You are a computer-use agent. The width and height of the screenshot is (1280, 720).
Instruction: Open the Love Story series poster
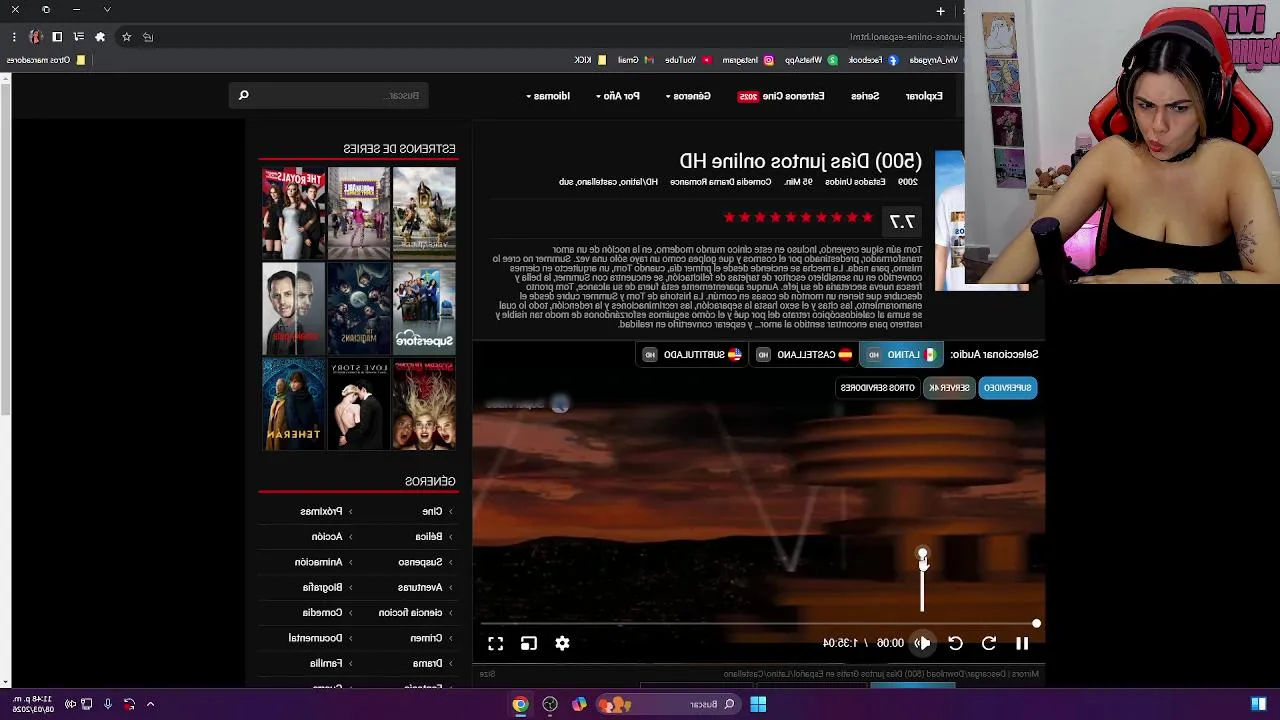click(x=359, y=405)
